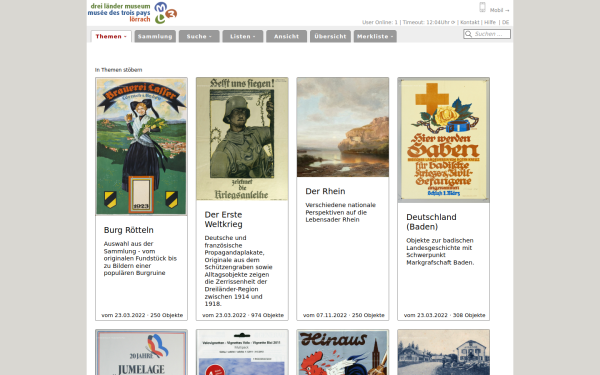This screenshot has height=375, width=600.
Task: Open the Sammlung tab
Action: click(x=155, y=36)
